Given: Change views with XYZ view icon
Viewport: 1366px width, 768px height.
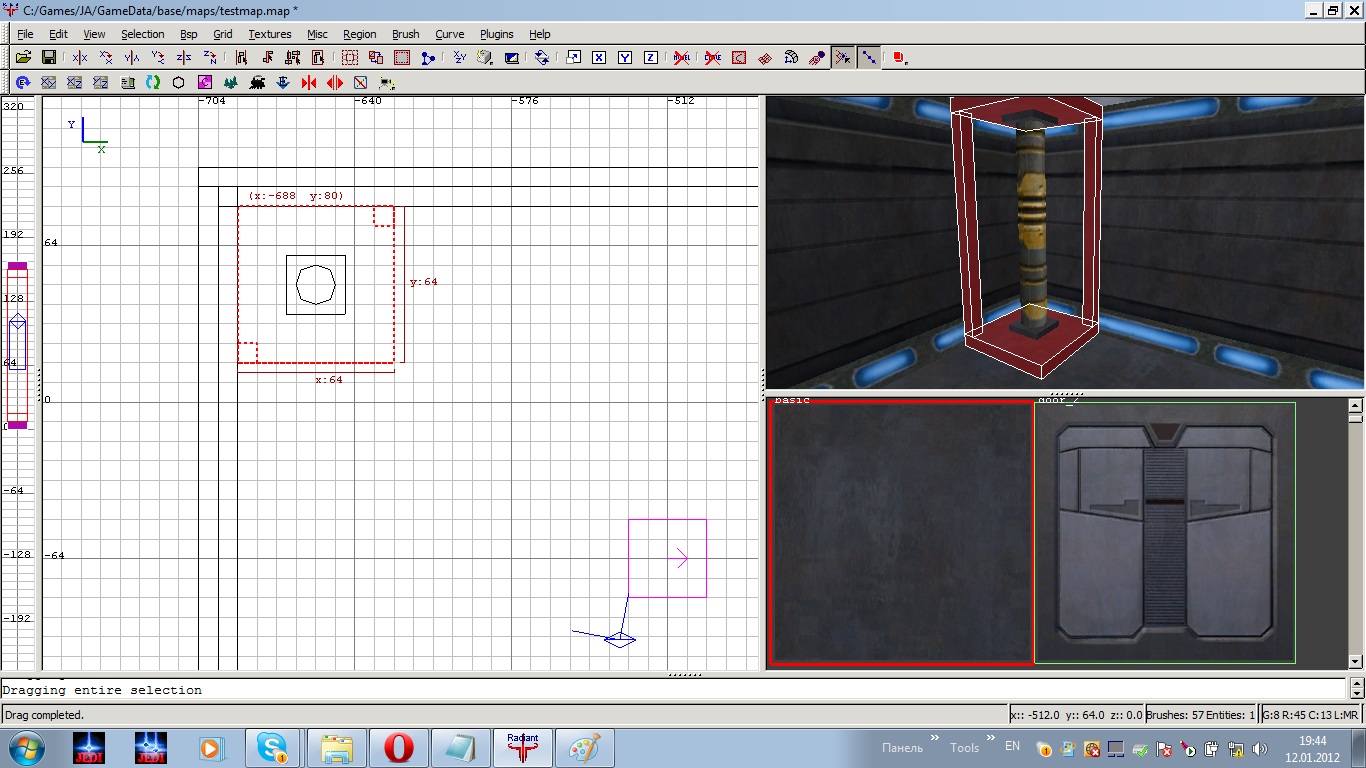Looking at the screenshot, I should (x=459, y=58).
